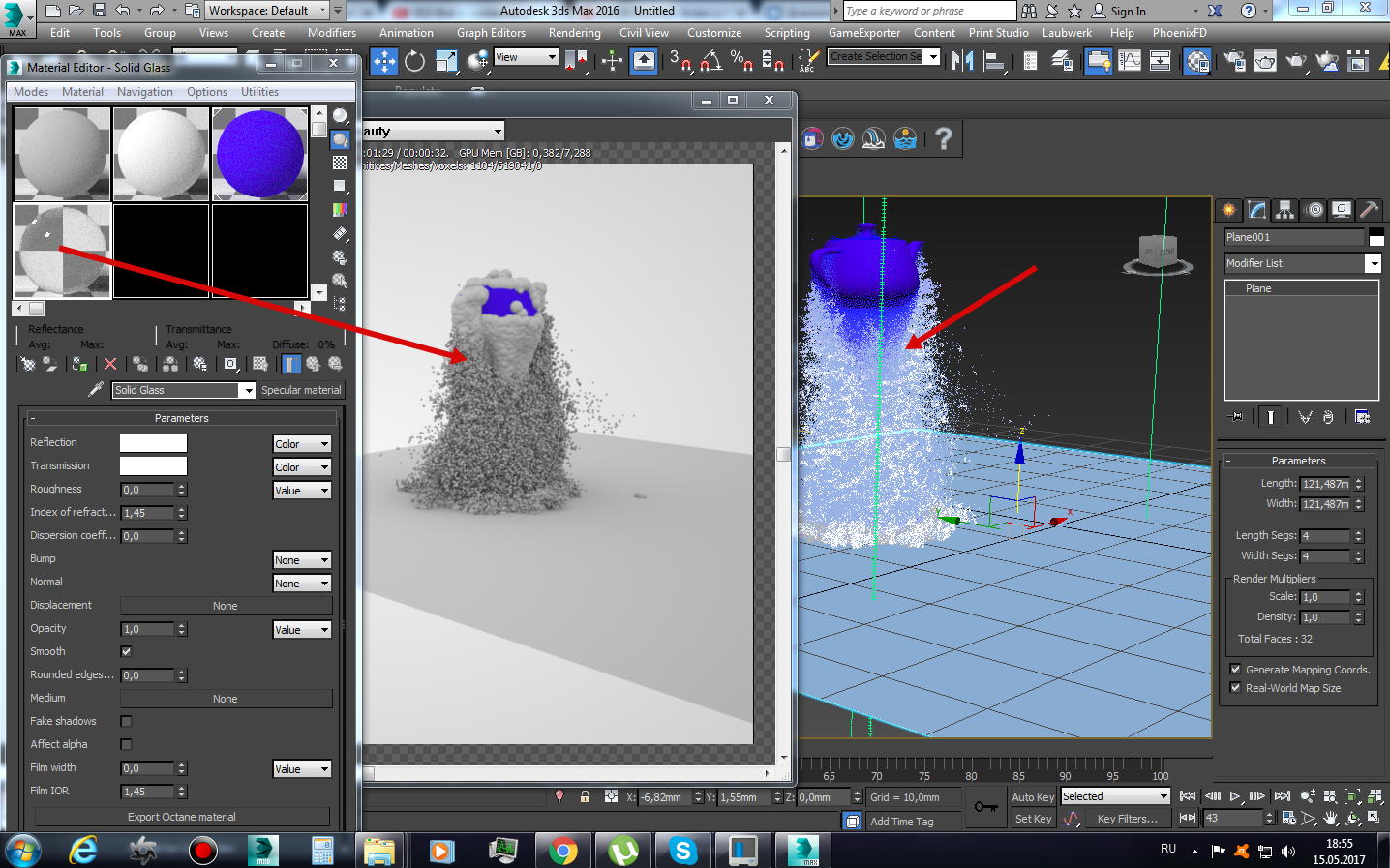1390x868 pixels.
Task: Open the Modify command panel tab
Action: click(1256, 209)
